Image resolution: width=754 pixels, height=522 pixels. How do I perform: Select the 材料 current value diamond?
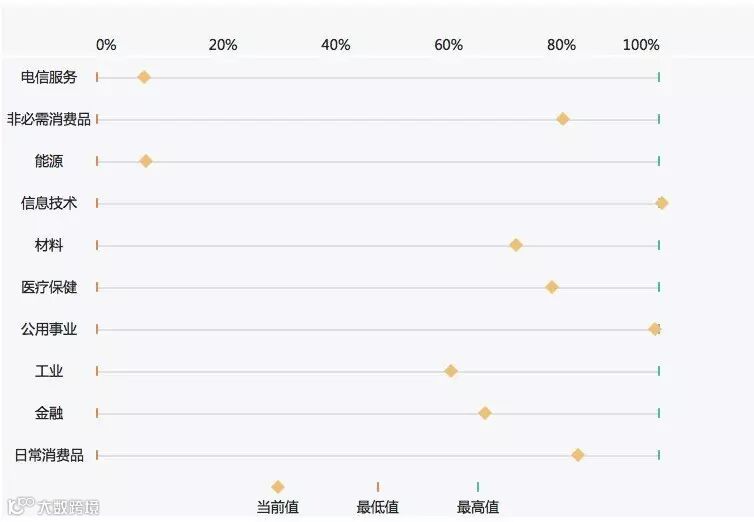(516, 245)
